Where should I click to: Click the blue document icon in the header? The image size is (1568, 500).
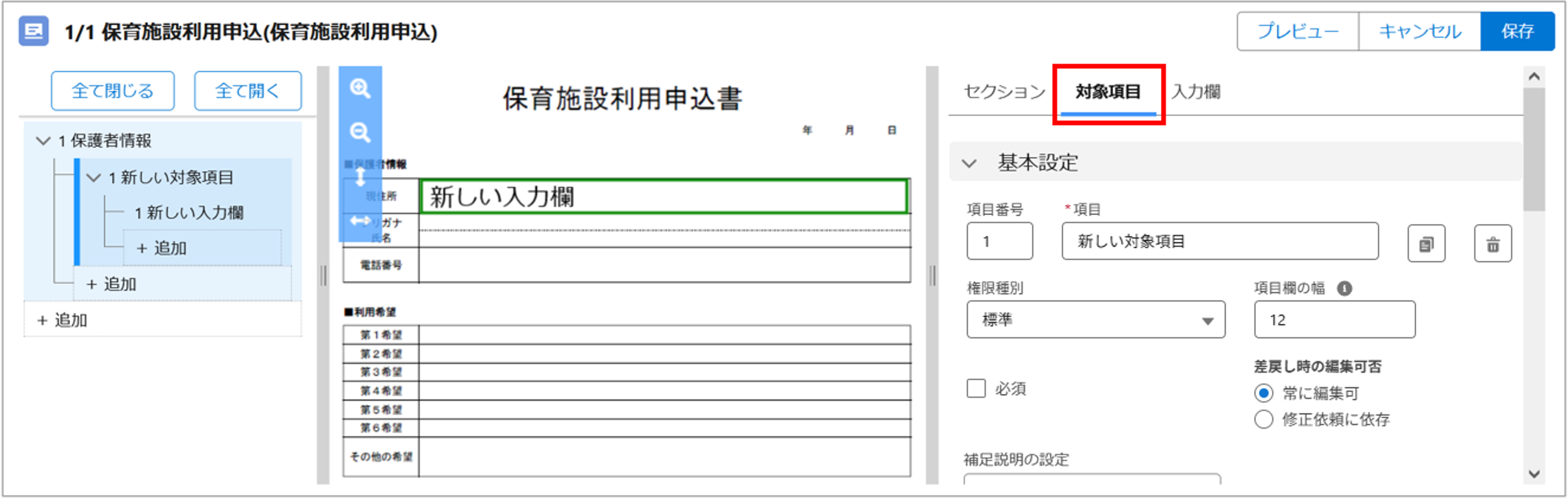(x=34, y=31)
